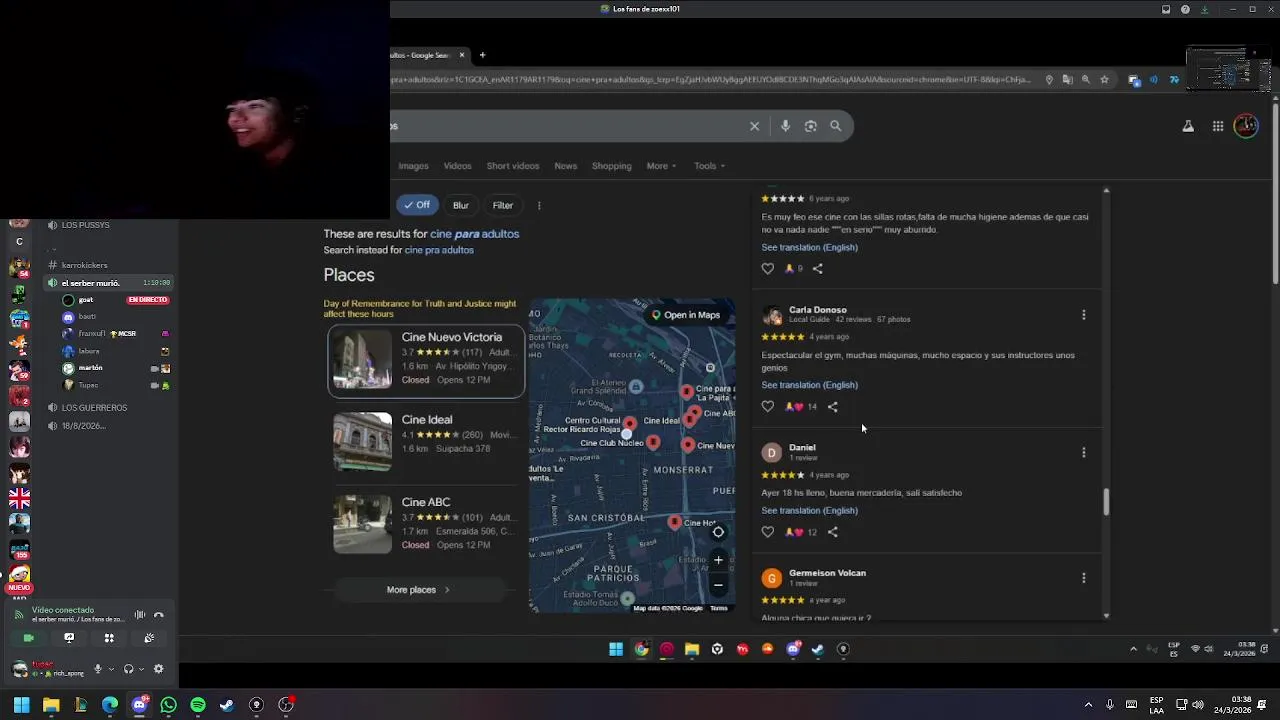Open translate page icon in address bar
This screenshot has width=1280, height=720.
pyautogui.click(x=1067, y=80)
